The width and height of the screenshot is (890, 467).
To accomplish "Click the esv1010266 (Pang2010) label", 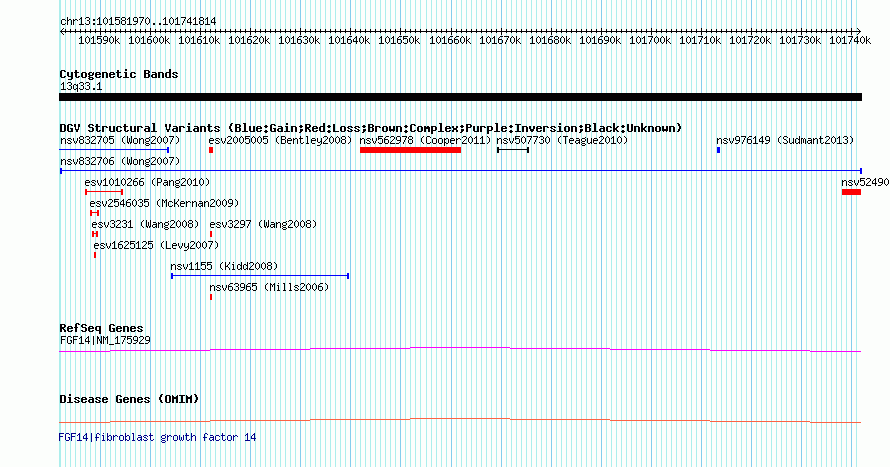I will click(x=147, y=182).
